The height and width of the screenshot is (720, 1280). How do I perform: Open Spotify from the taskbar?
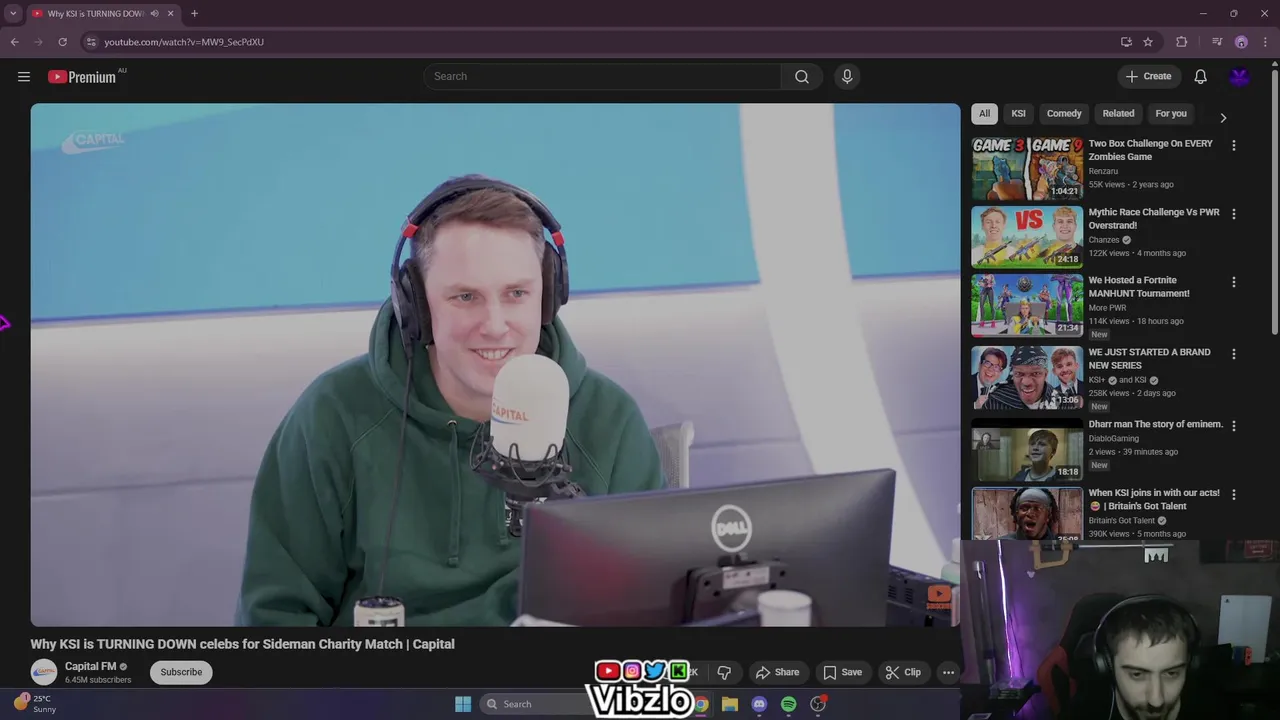[788, 704]
